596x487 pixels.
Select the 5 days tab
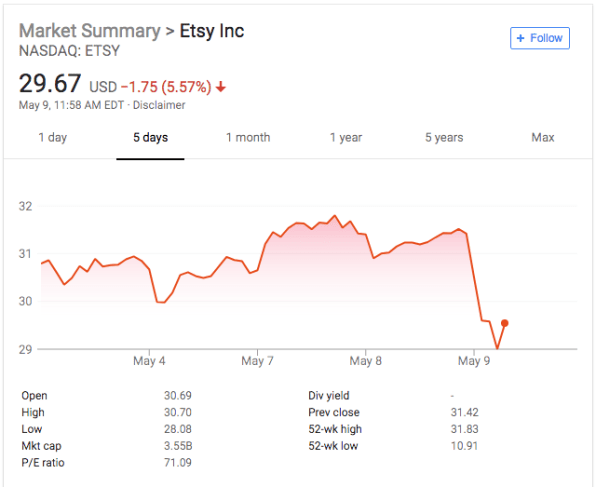tap(151, 137)
